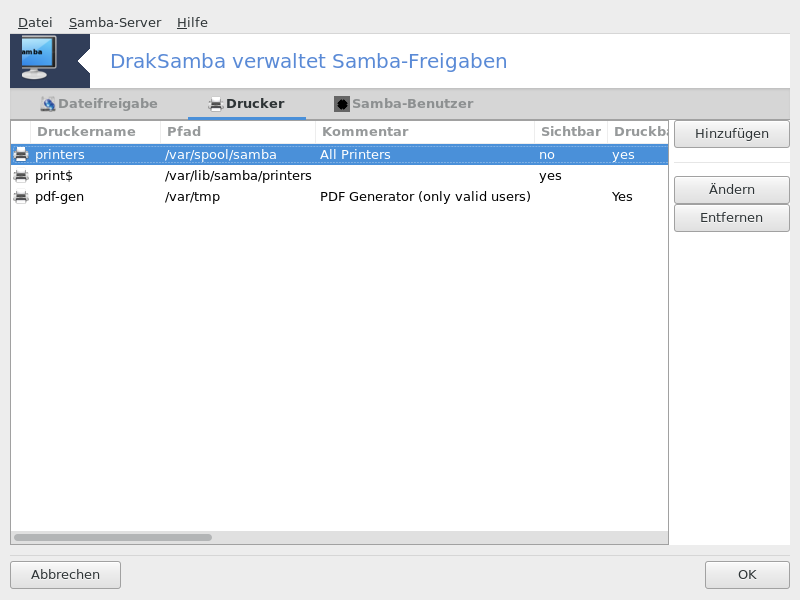Image resolution: width=800 pixels, height=600 pixels.
Task: Confirm with the OK button
Action: (x=747, y=574)
